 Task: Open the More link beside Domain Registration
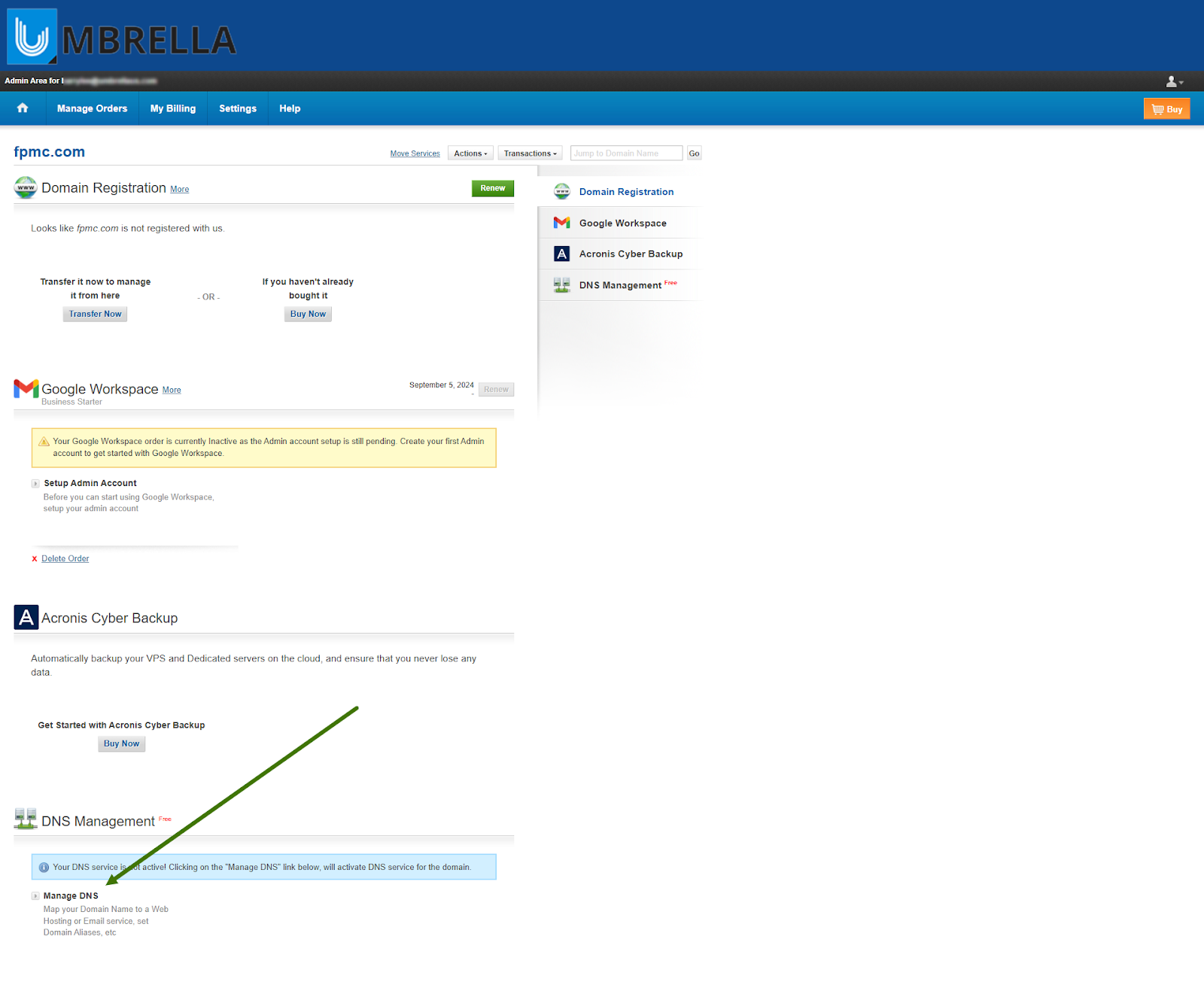[179, 190]
